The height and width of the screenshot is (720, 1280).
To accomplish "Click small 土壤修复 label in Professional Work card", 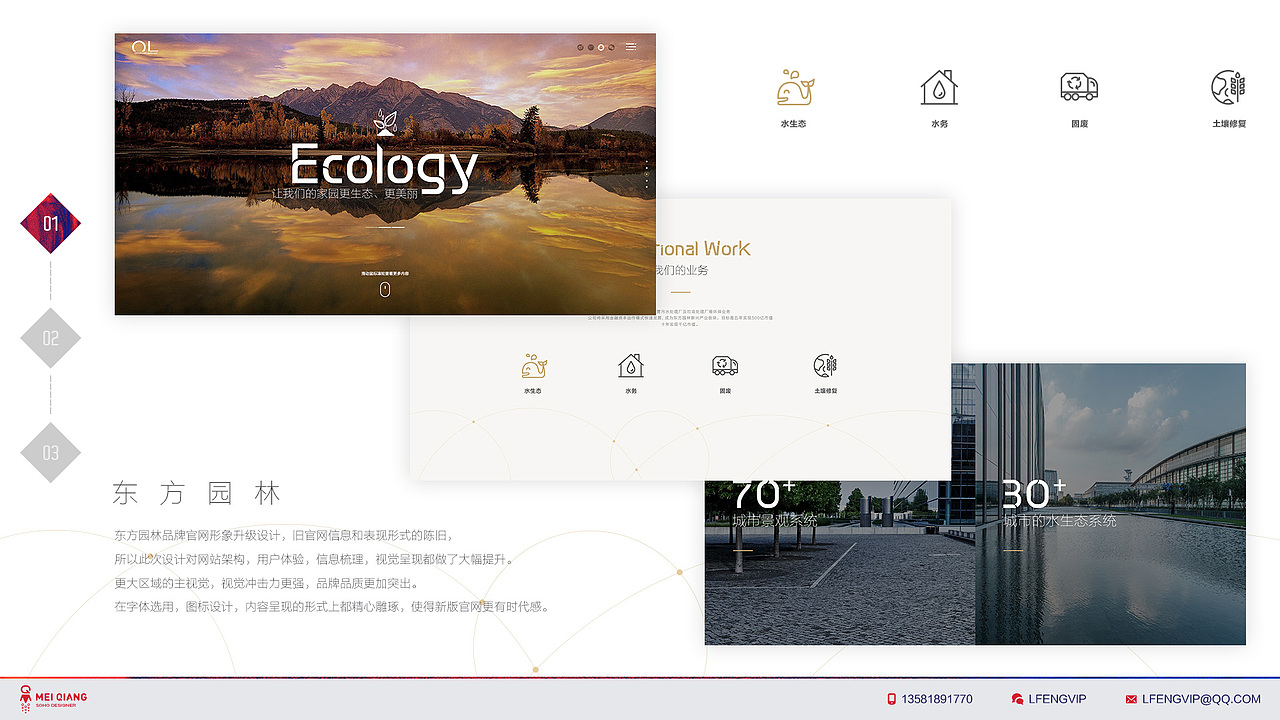I will tap(826, 391).
